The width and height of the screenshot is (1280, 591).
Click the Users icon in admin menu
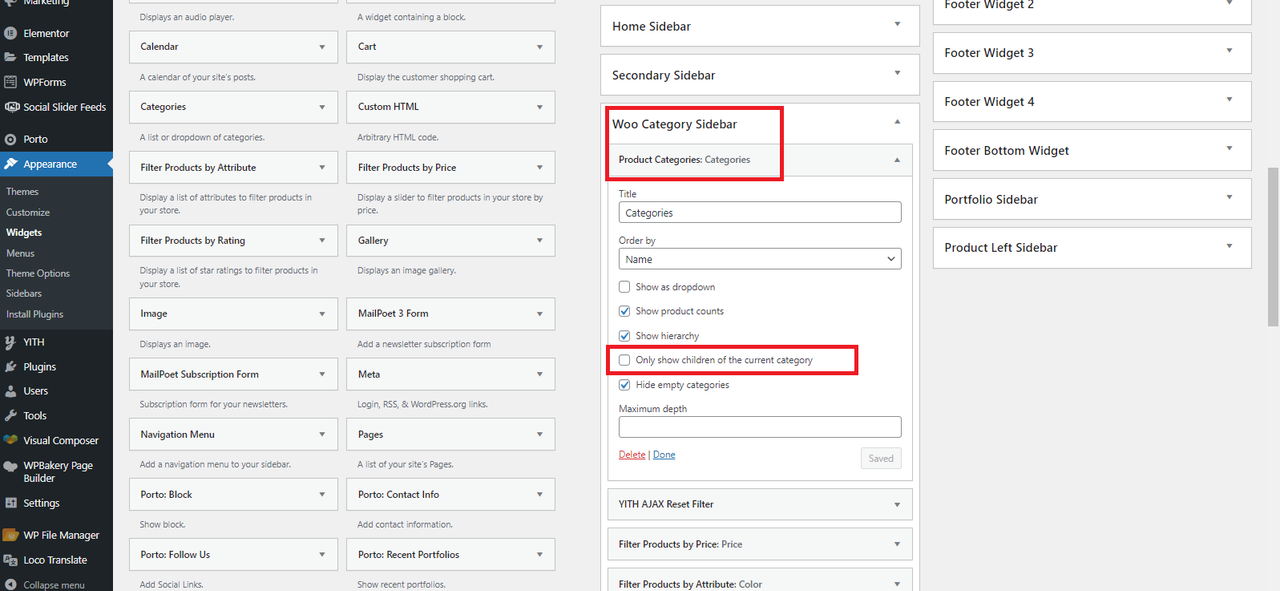[11, 391]
